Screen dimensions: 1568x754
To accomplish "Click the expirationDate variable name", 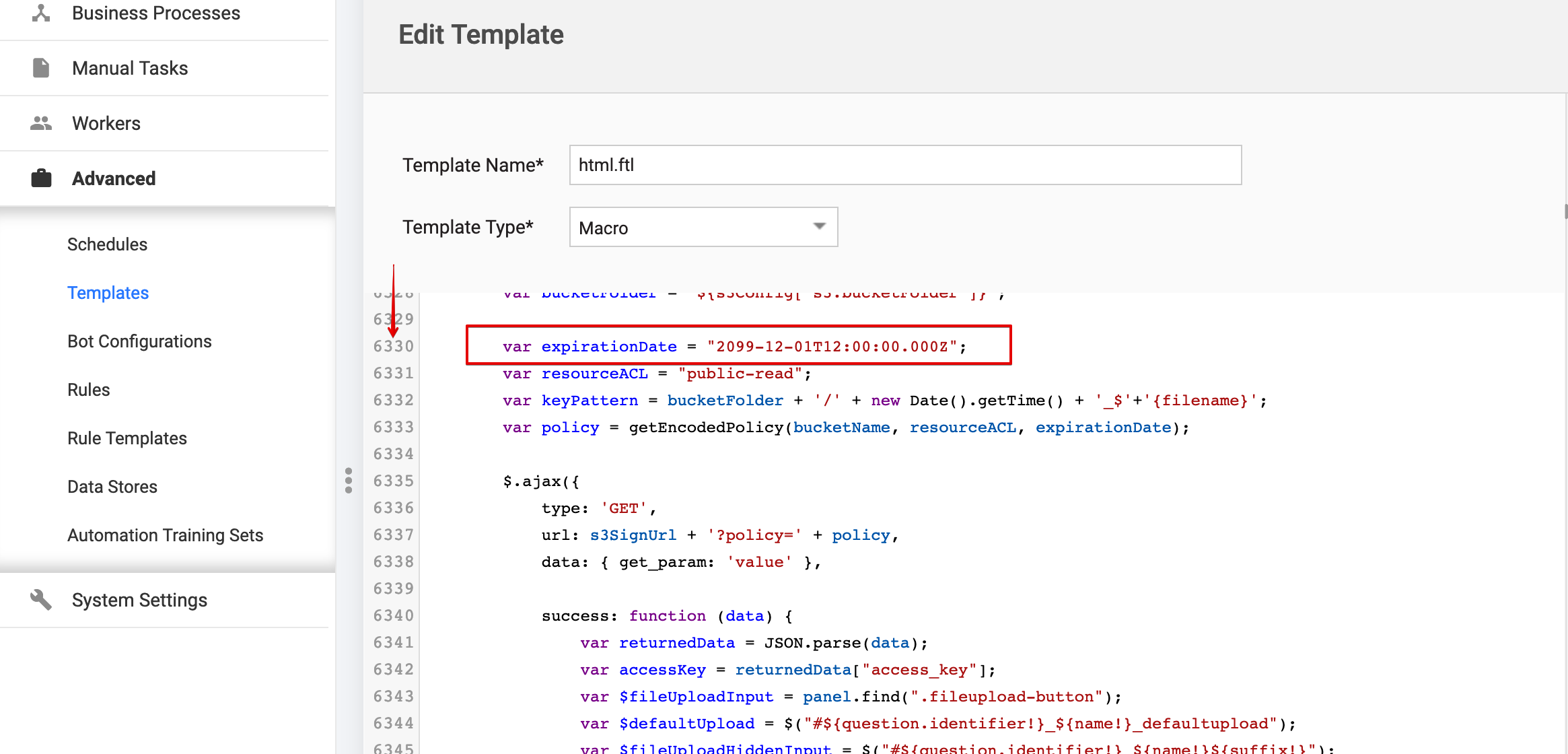I will coord(609,346).
